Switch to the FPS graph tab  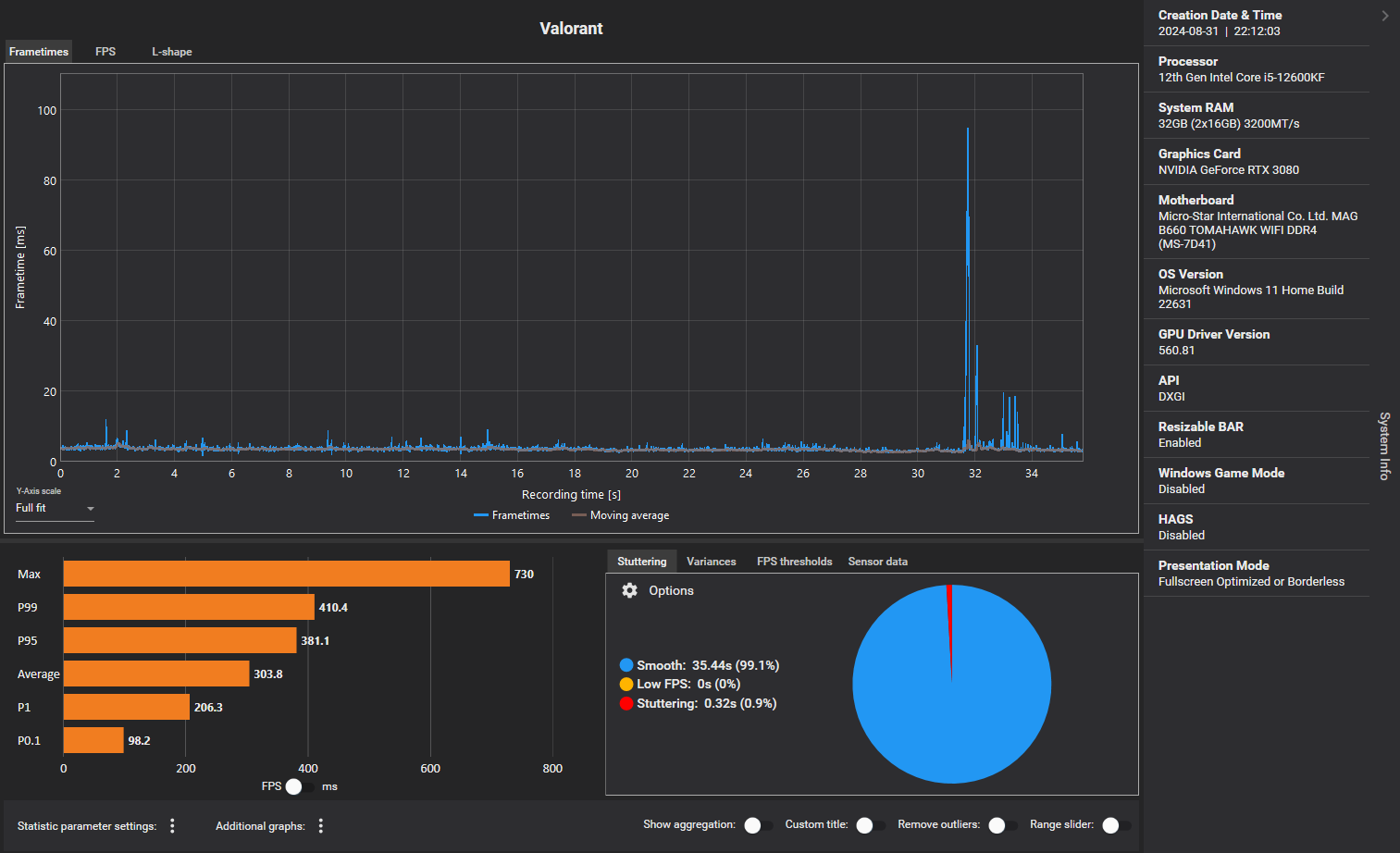click(105, 52)
